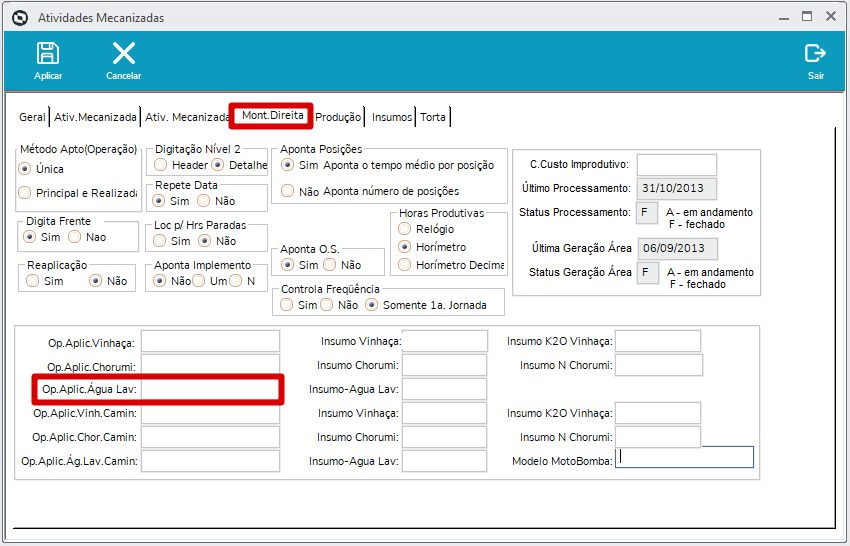
Task: Click the first Insumo N Chorumi field
Action: tap(659, 365)
